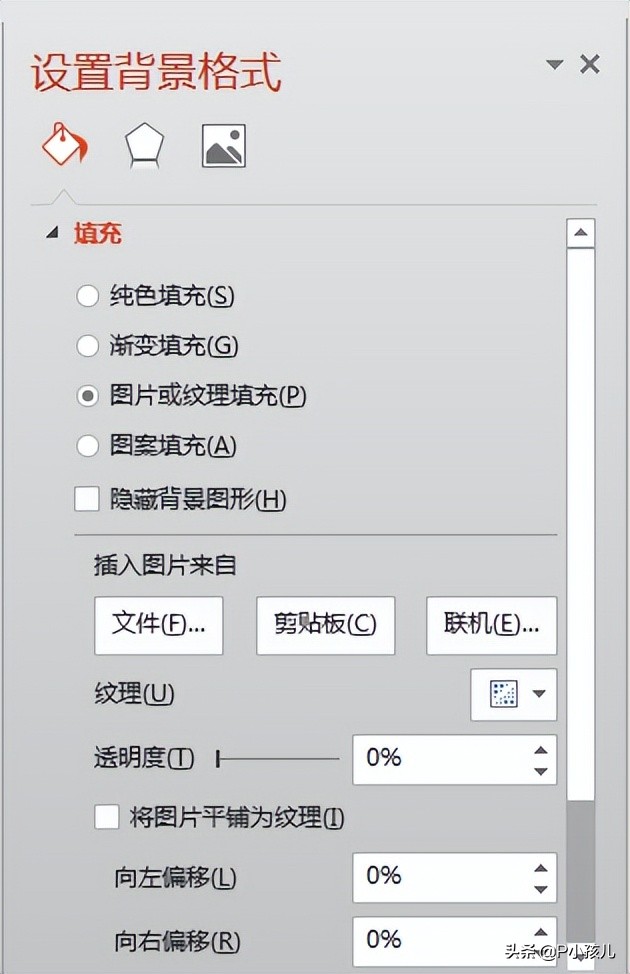Decrease 向左偏移 with down arrow
The width and height of the screenshot is (630, 974).
(x=541, y=889)
